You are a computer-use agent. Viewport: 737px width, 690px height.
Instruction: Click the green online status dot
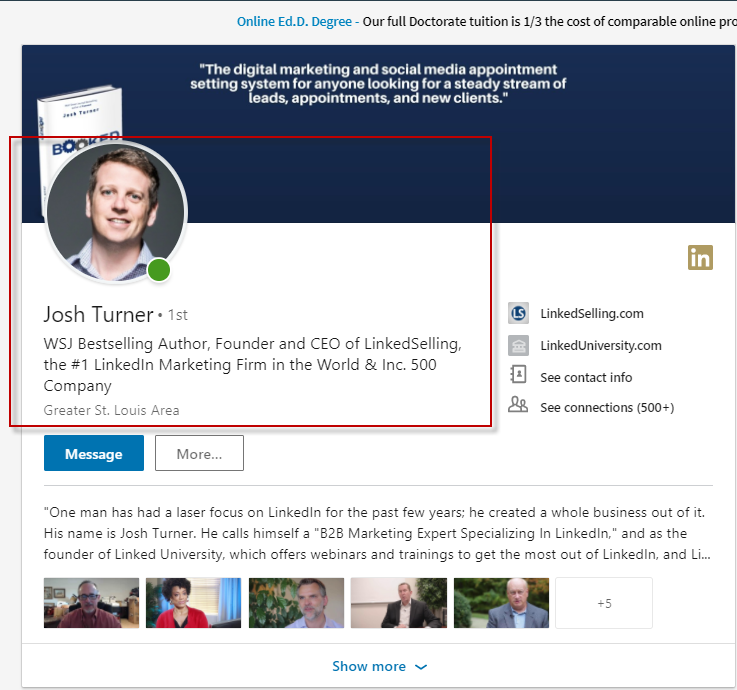(x=159, y=270)
